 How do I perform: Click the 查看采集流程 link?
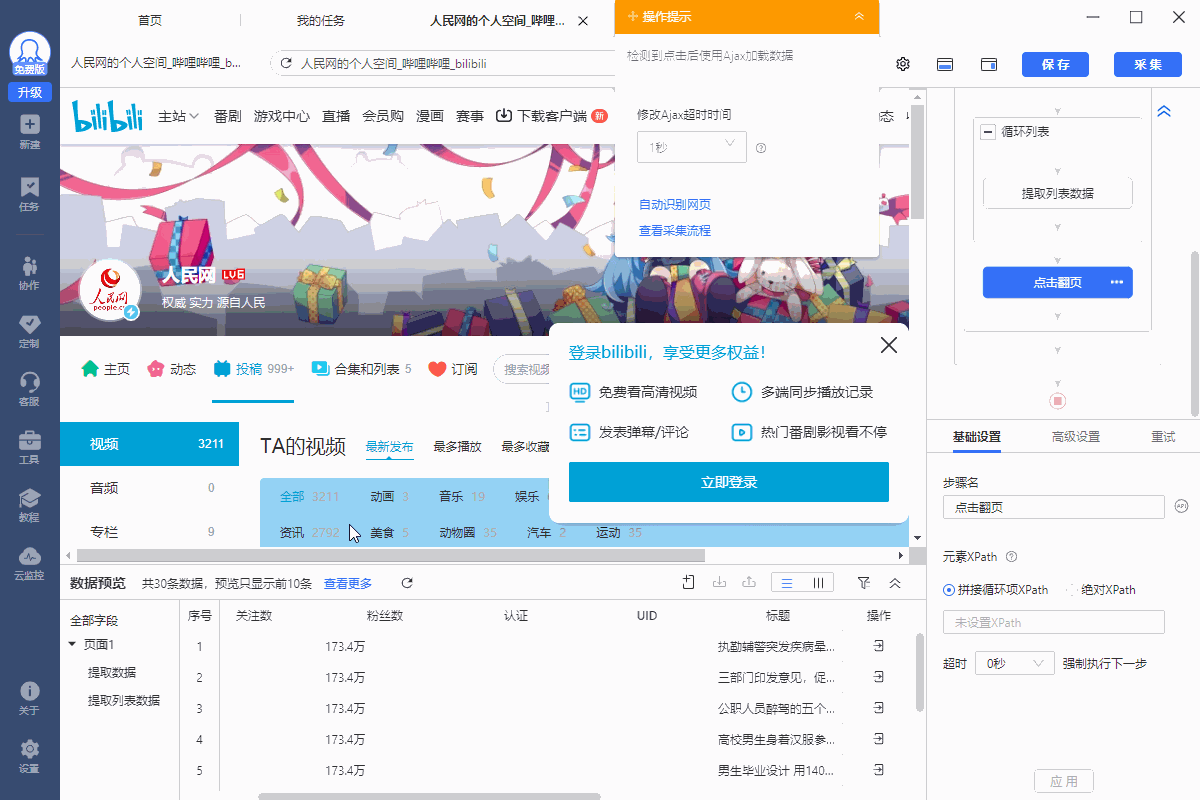[675, 230]
